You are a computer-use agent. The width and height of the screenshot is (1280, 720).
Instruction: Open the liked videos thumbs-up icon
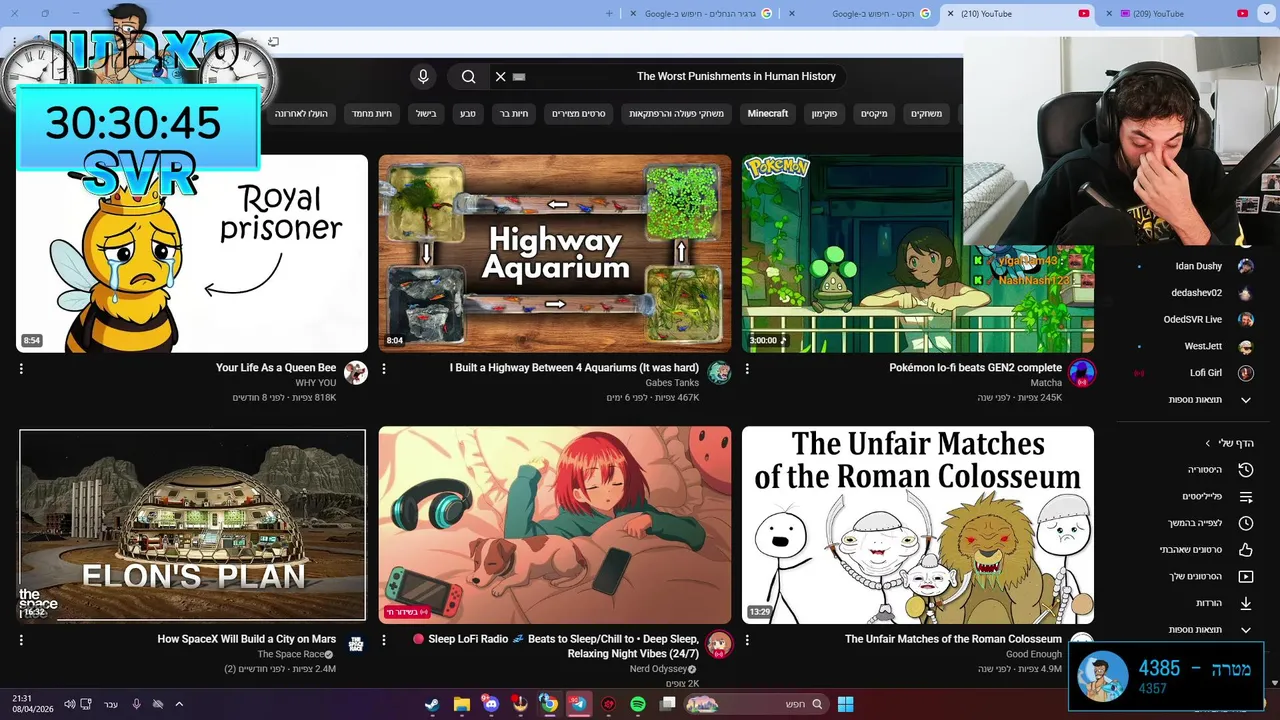(1246, 550)
